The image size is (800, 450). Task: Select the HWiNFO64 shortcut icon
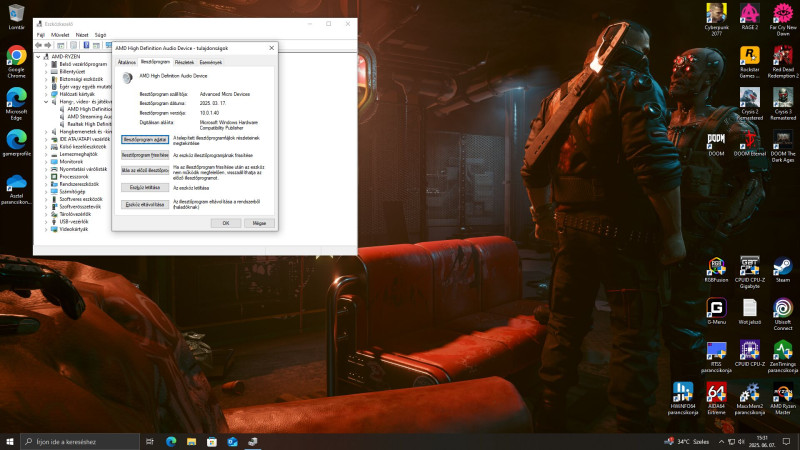coord(683,398)
